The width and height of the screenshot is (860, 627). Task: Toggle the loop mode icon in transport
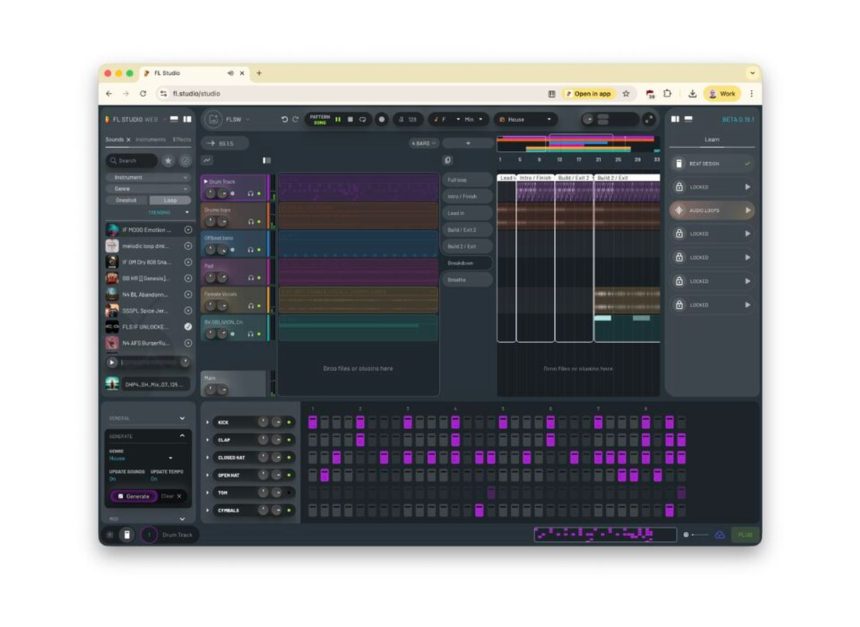(x=363, y=119)
